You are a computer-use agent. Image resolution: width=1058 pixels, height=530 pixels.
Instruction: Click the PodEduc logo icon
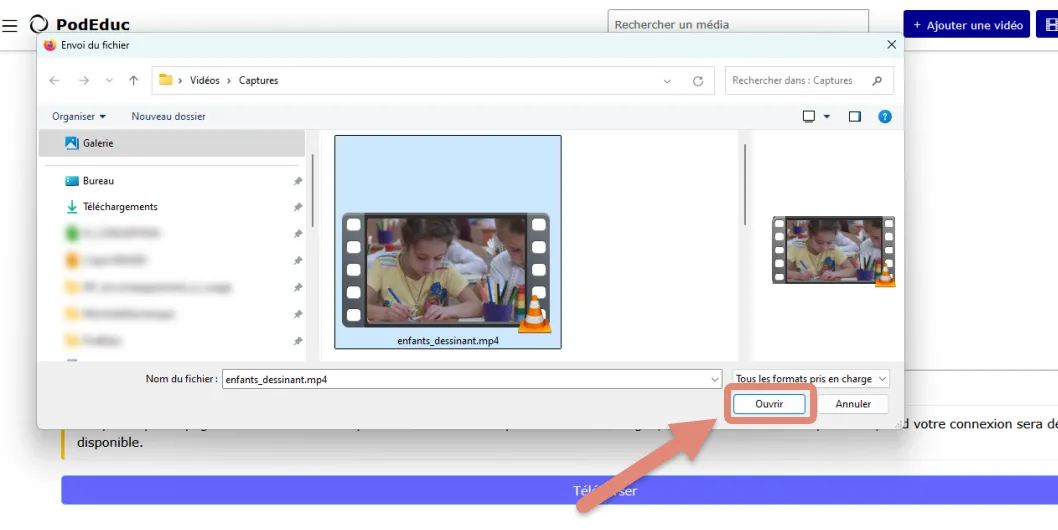[38, 24]
